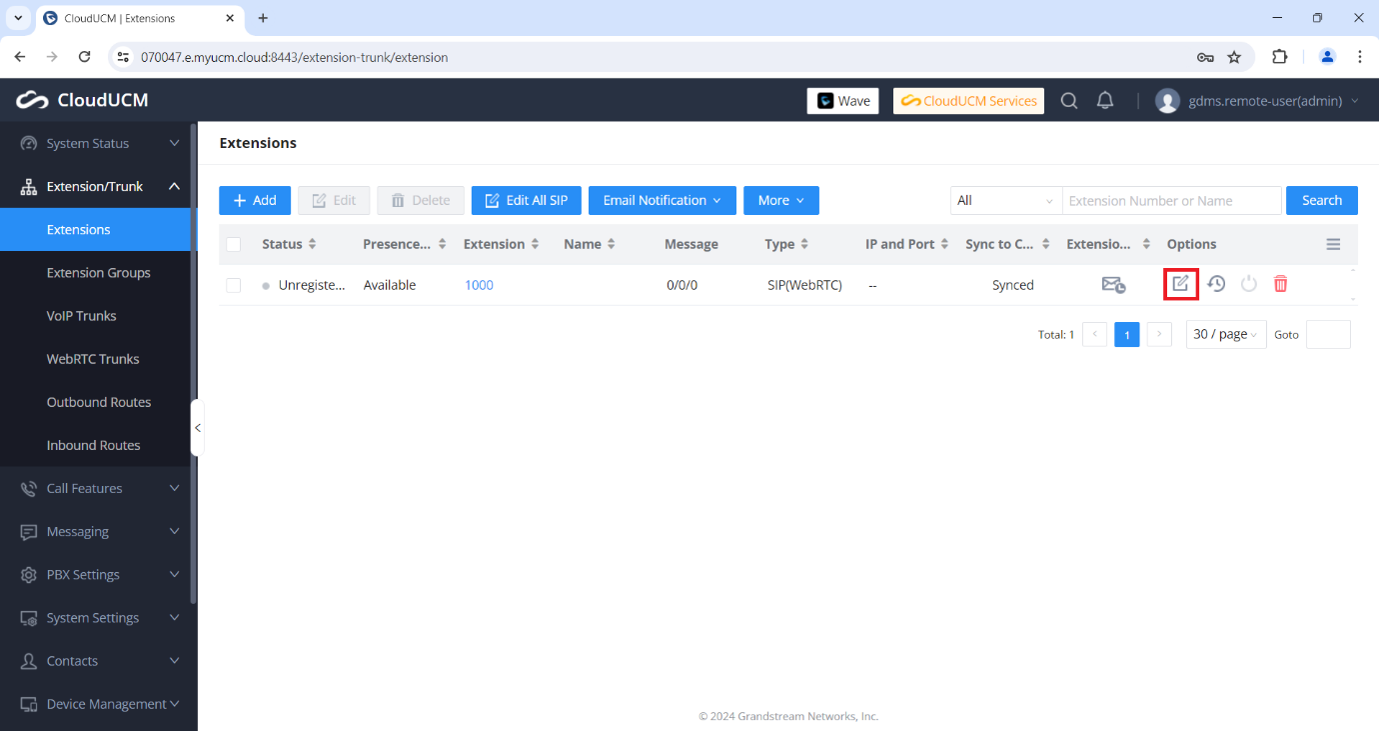Click the edit icon for extension 1000
The height and width of the screenshot is (736, 1384).
coord(1181,284)
